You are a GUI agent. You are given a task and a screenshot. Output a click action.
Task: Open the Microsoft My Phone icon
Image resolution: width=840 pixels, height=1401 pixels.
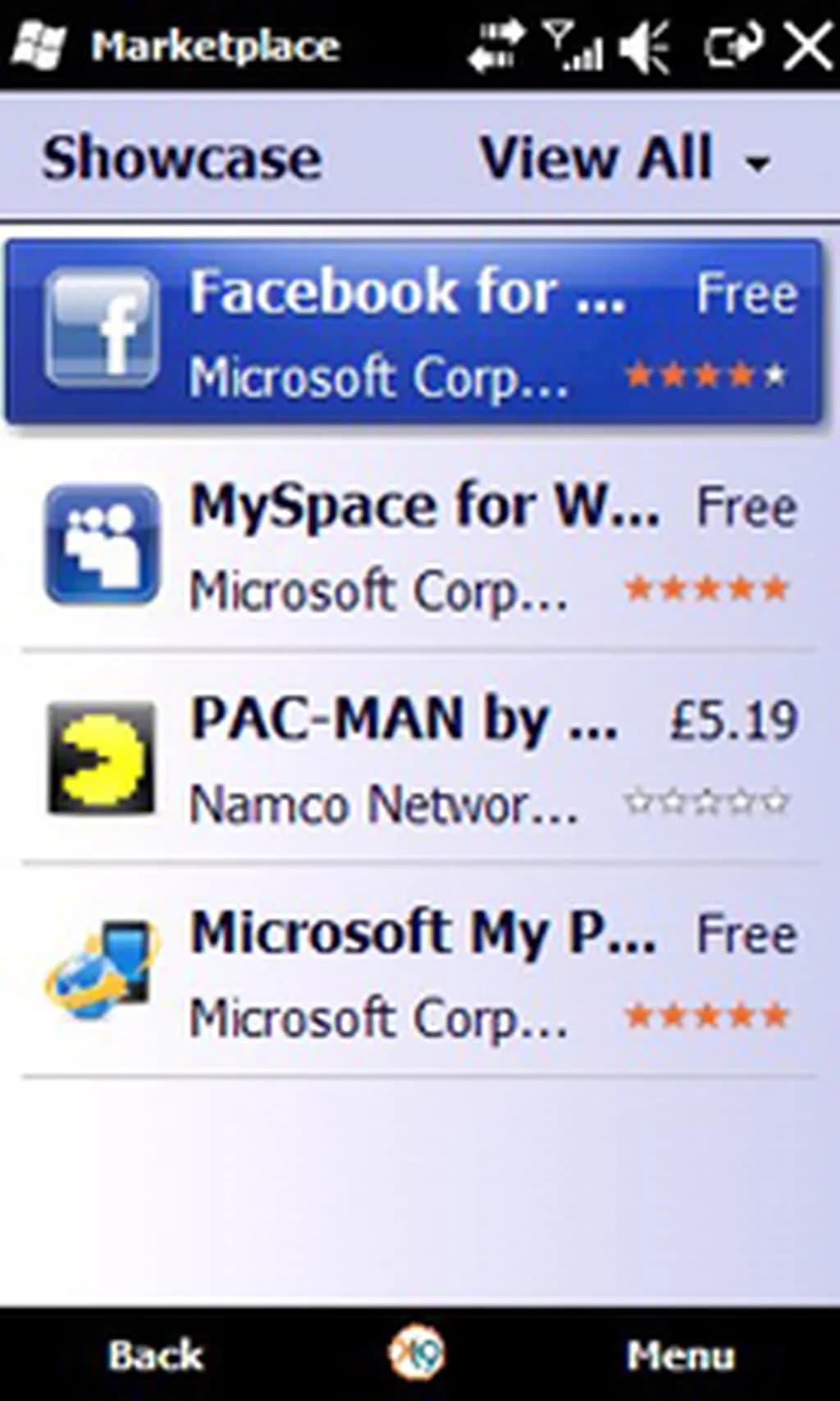coord(102,971)
